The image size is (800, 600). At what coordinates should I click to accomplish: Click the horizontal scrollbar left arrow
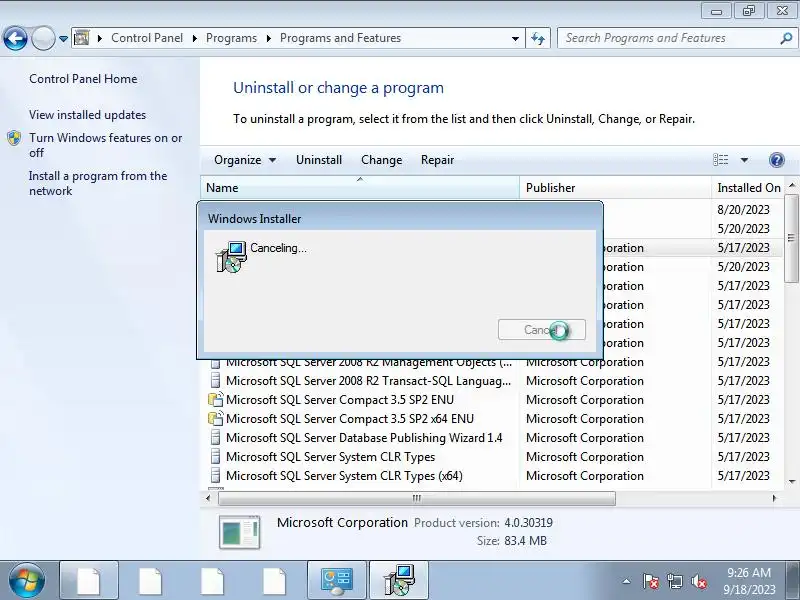208,498
